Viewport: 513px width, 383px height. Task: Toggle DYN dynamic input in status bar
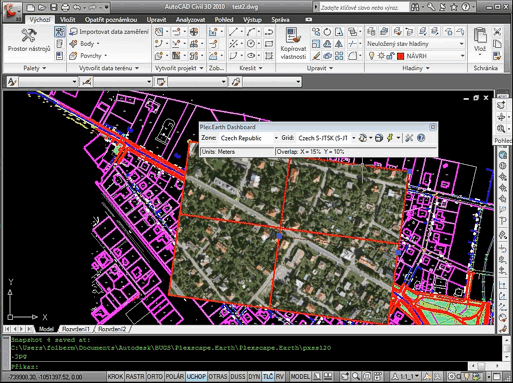(x=254, y=377)
